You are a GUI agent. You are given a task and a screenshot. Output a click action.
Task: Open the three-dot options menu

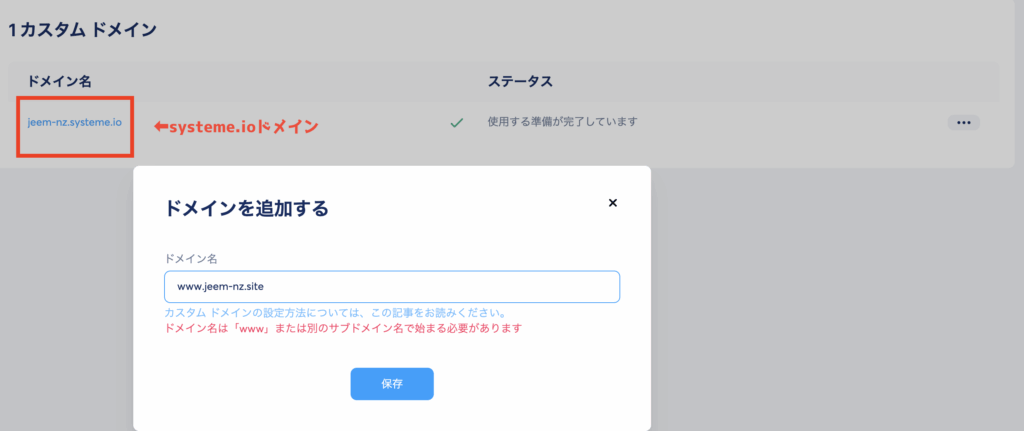pyautogui.click(x=963, y=122)
